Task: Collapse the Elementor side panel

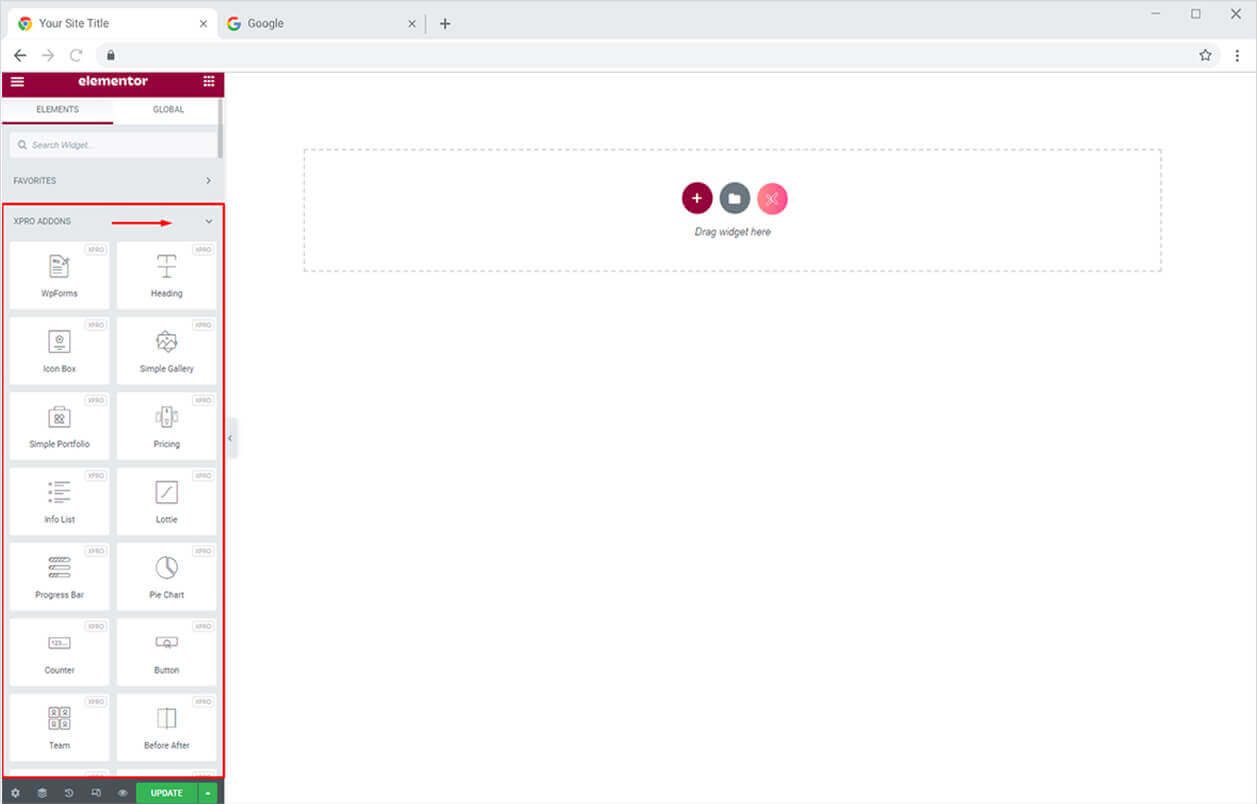Action: (x=231, y=438)
